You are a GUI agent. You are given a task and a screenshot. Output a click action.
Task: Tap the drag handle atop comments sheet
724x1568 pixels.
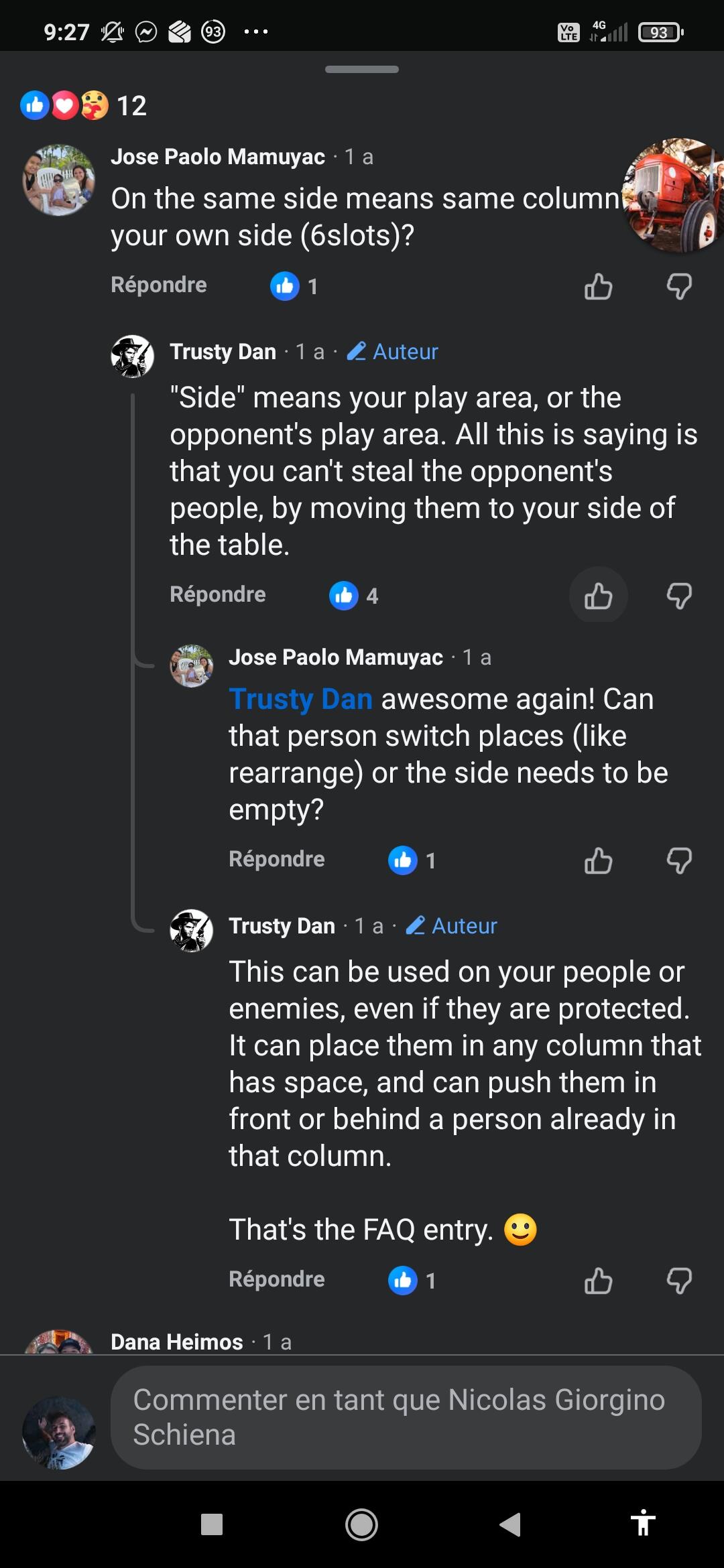(362, 70)
